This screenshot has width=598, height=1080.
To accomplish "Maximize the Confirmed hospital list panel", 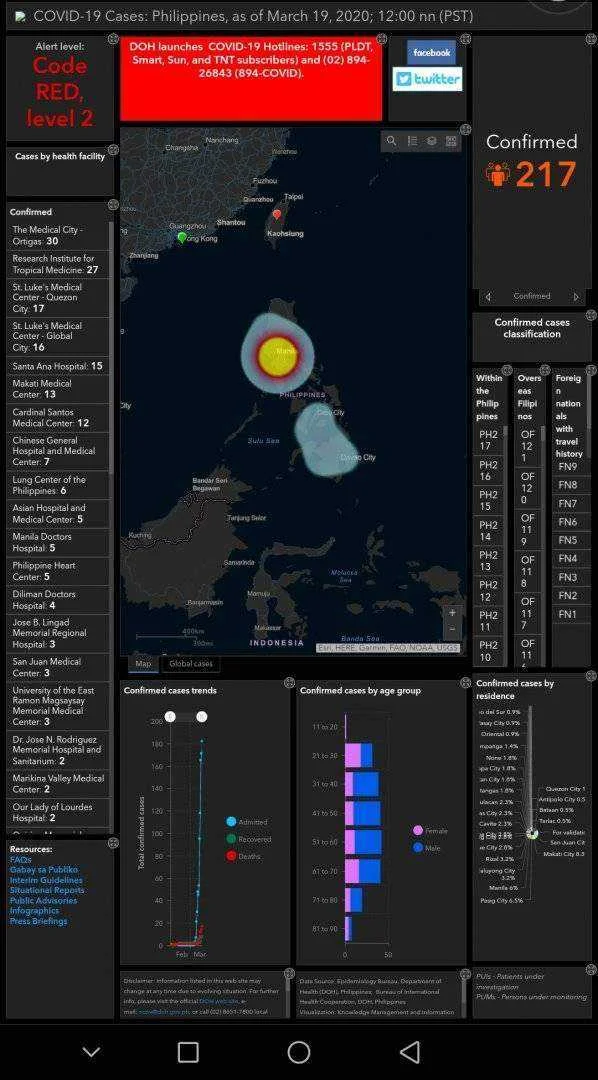I will (113, 205).
